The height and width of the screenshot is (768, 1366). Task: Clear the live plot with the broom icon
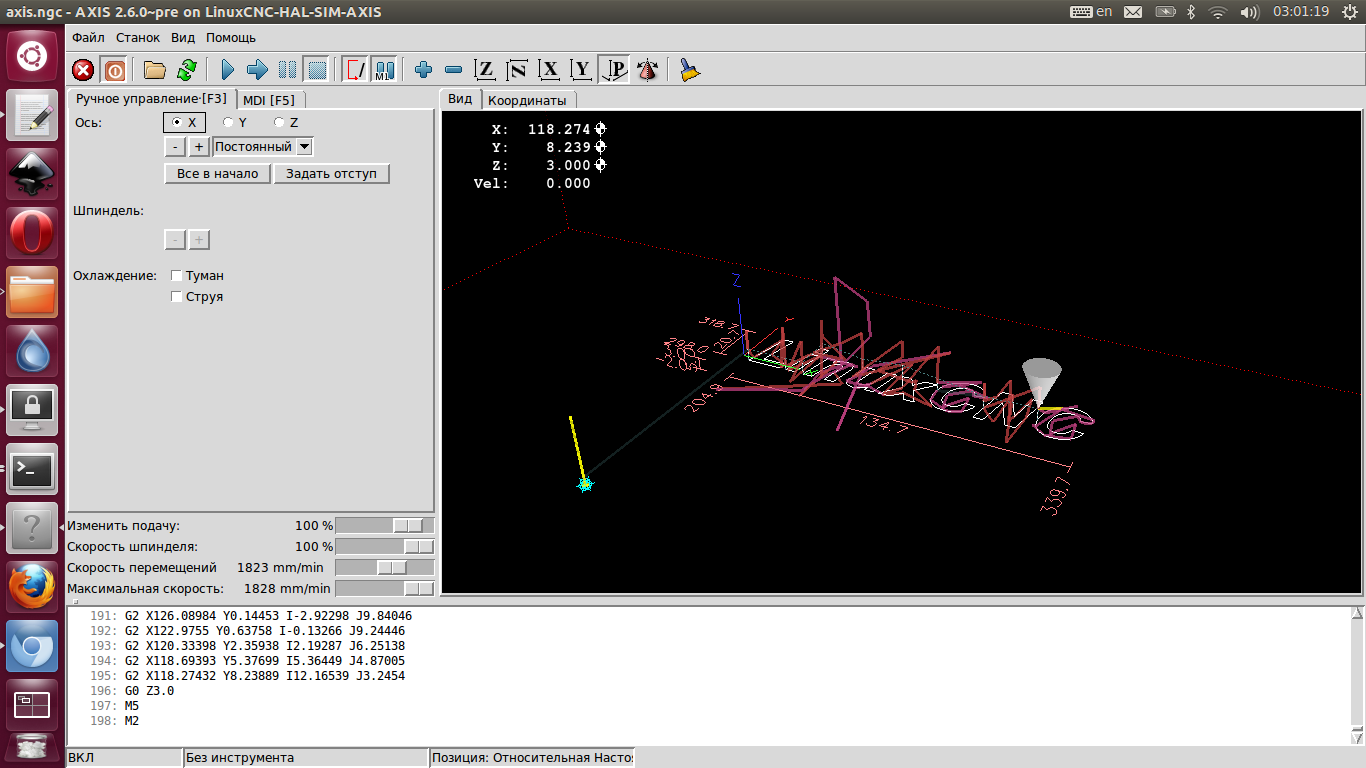[689, 70]
